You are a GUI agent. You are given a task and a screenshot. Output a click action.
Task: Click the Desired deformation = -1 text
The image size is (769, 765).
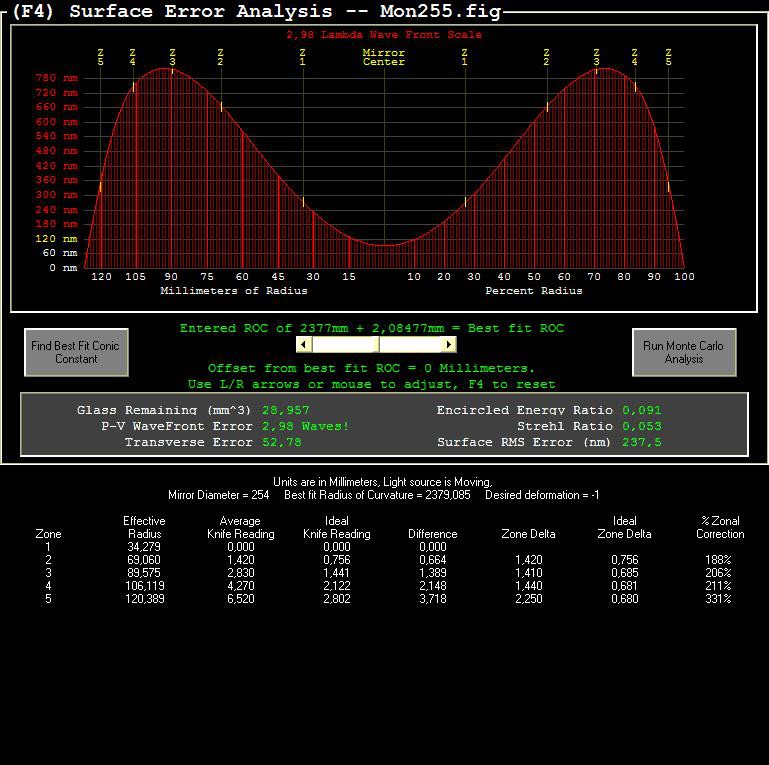[542, 495]
